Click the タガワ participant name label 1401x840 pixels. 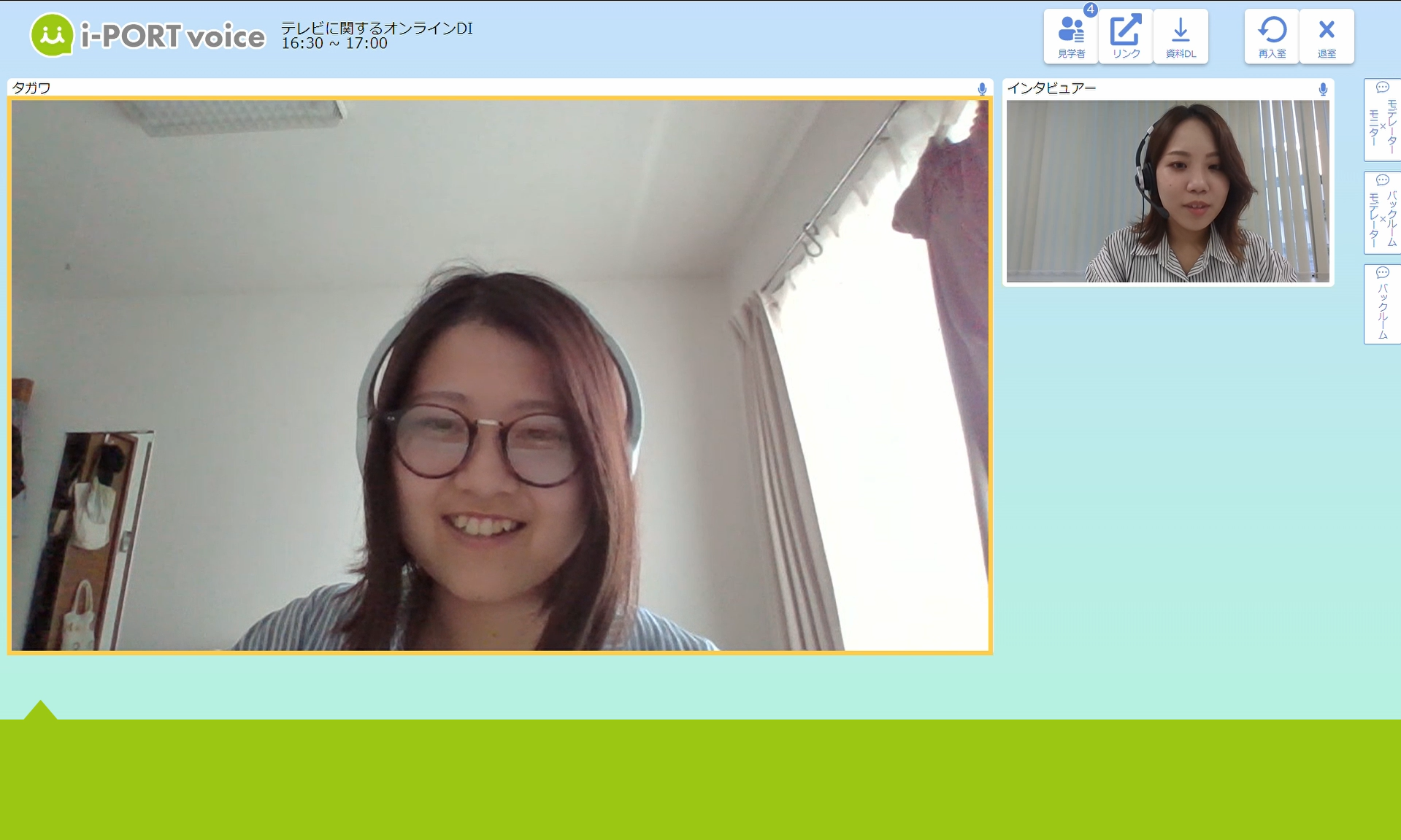pyautogui.click(x=31, y=88)
